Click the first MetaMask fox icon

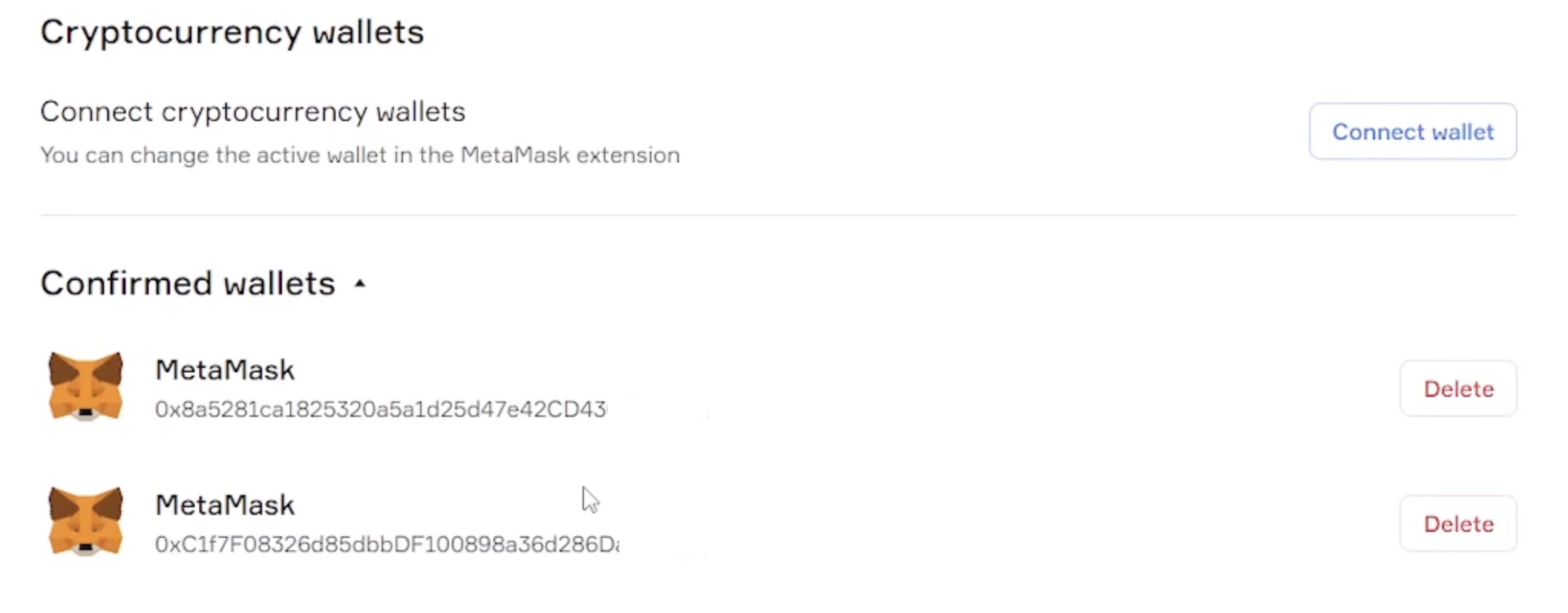point(85,385)
